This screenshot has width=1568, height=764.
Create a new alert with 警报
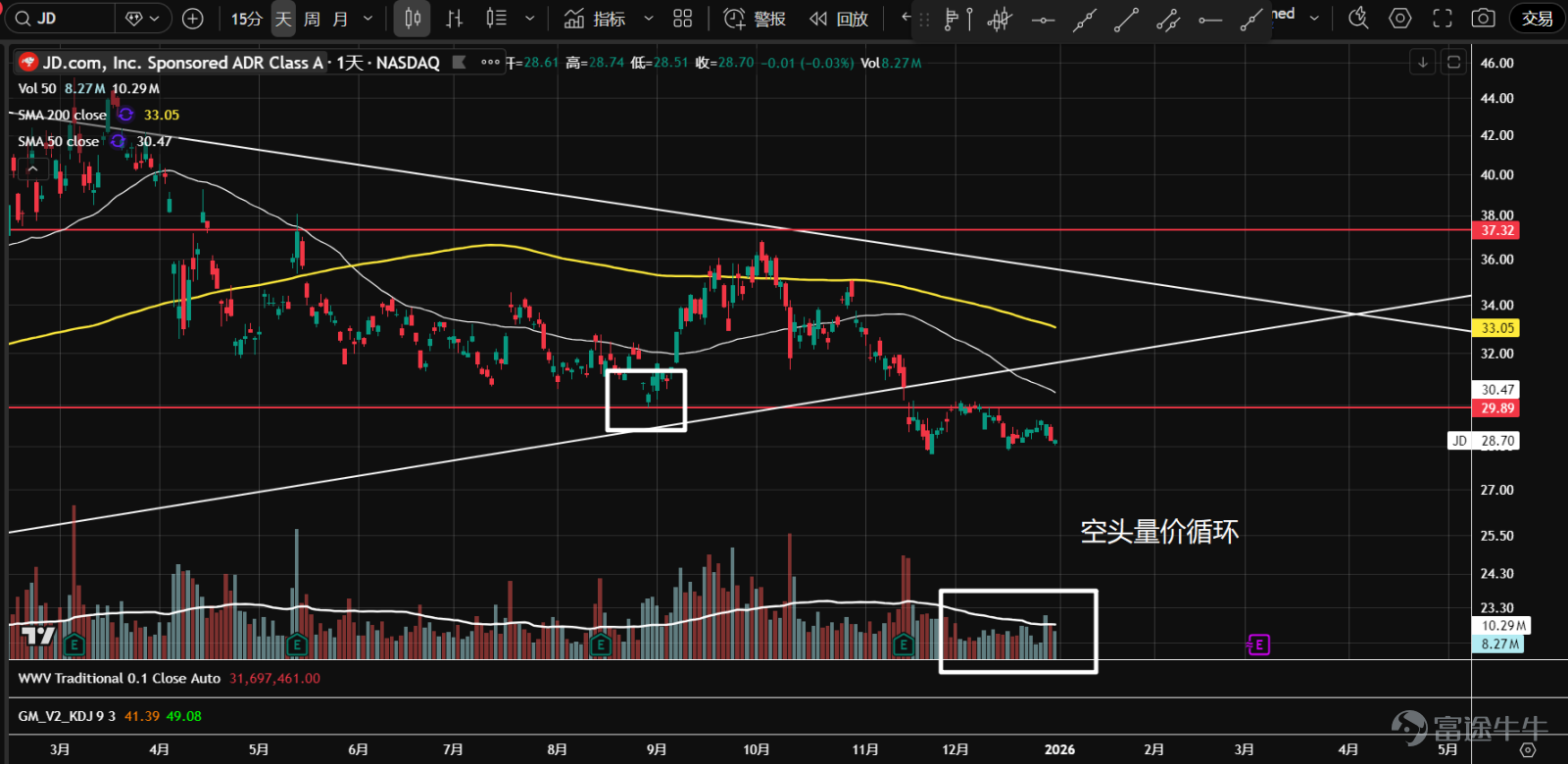[x=755, y=19]
